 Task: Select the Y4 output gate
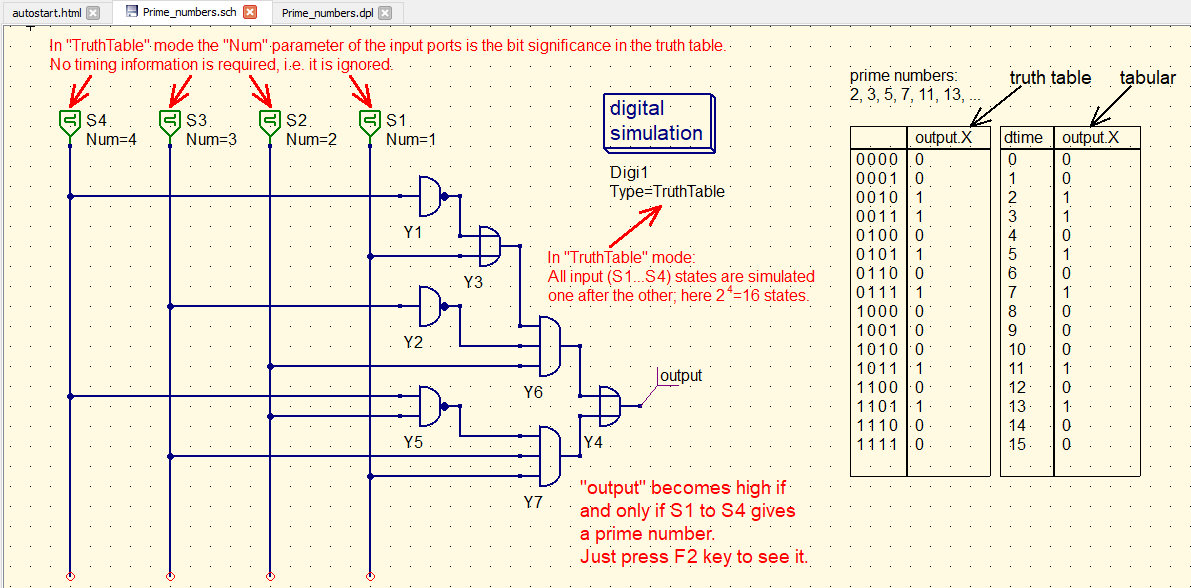(x=608, y=405)
